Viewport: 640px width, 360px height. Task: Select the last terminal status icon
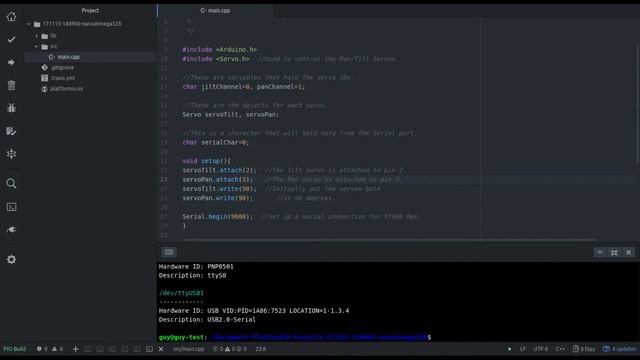pos(149,349)
